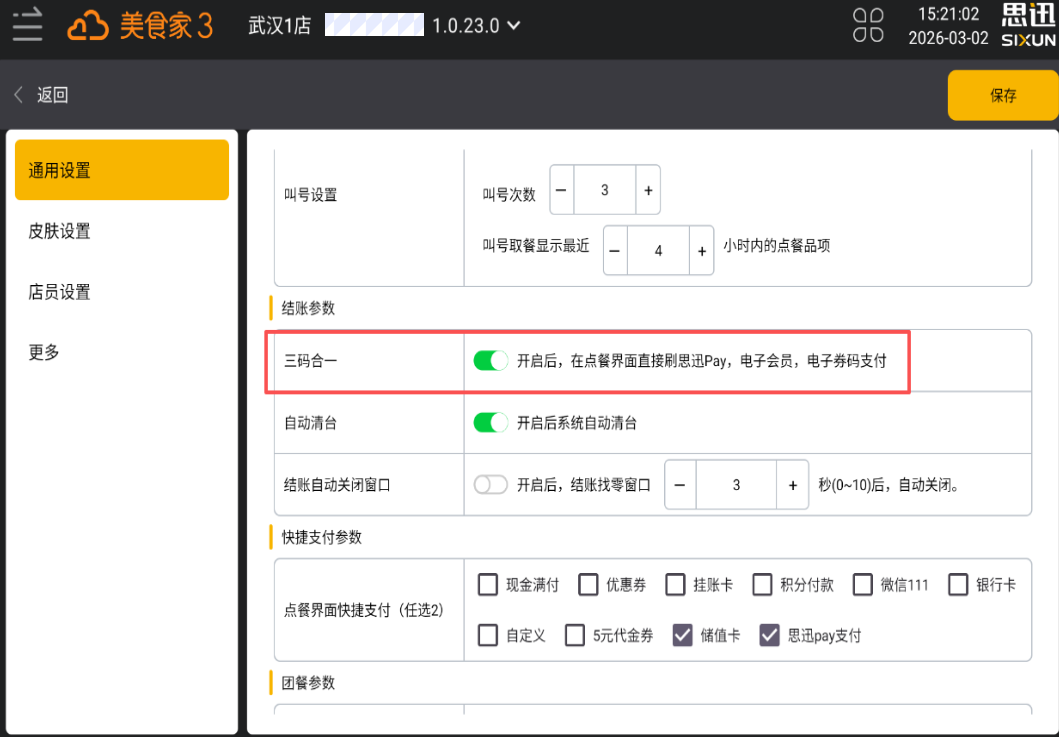Increase 叫号次数 with plus button
The width and height of the screenshot is (1059, 737).
(648, 190)
